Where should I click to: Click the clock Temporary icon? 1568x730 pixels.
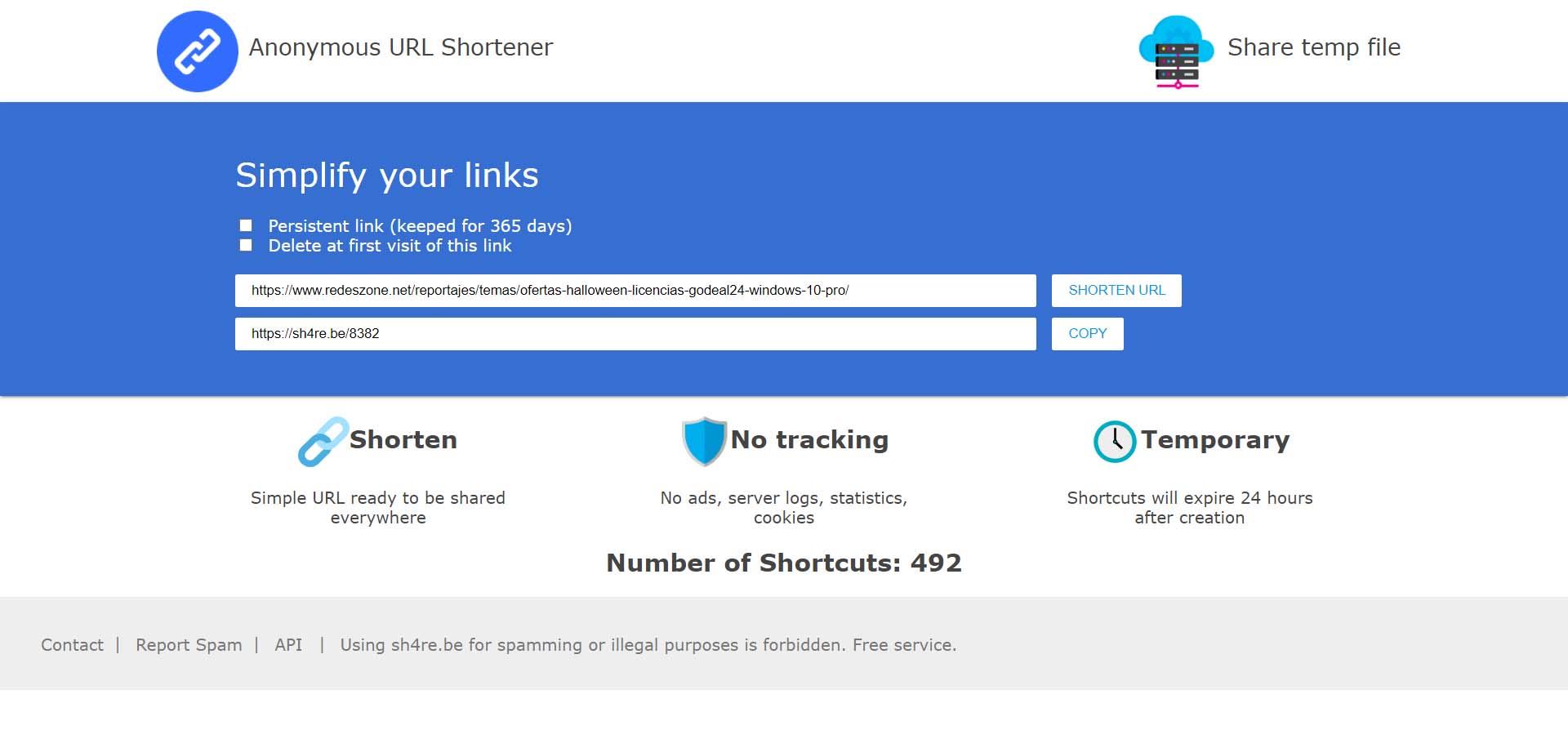click(x=1114, y=442)
